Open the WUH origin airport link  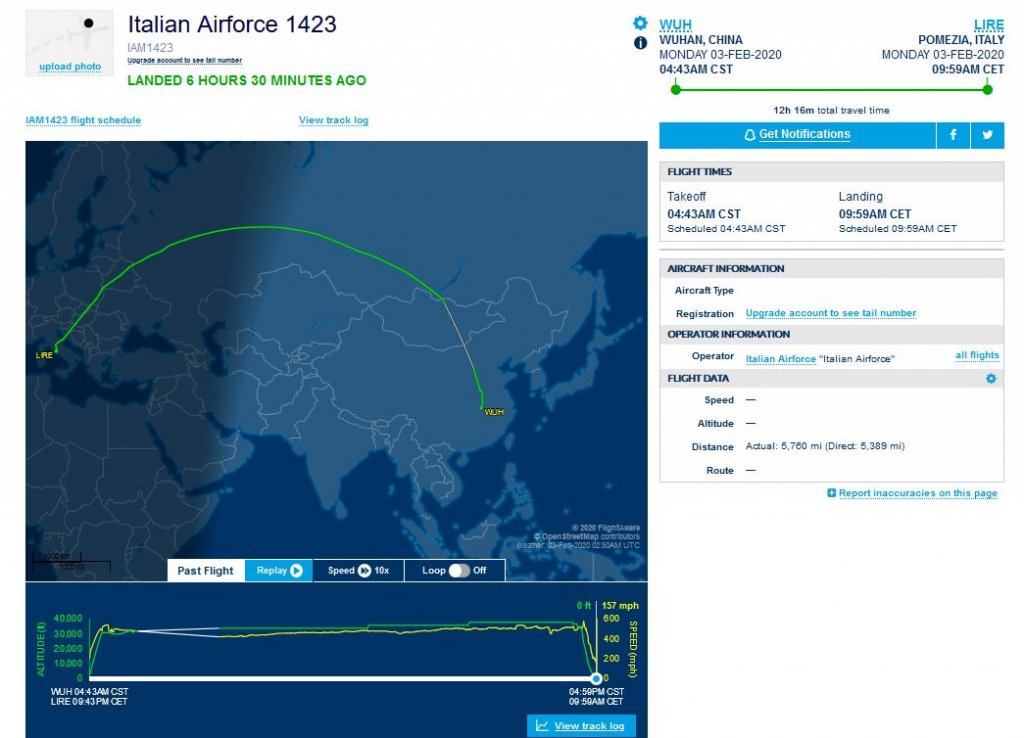675,25
